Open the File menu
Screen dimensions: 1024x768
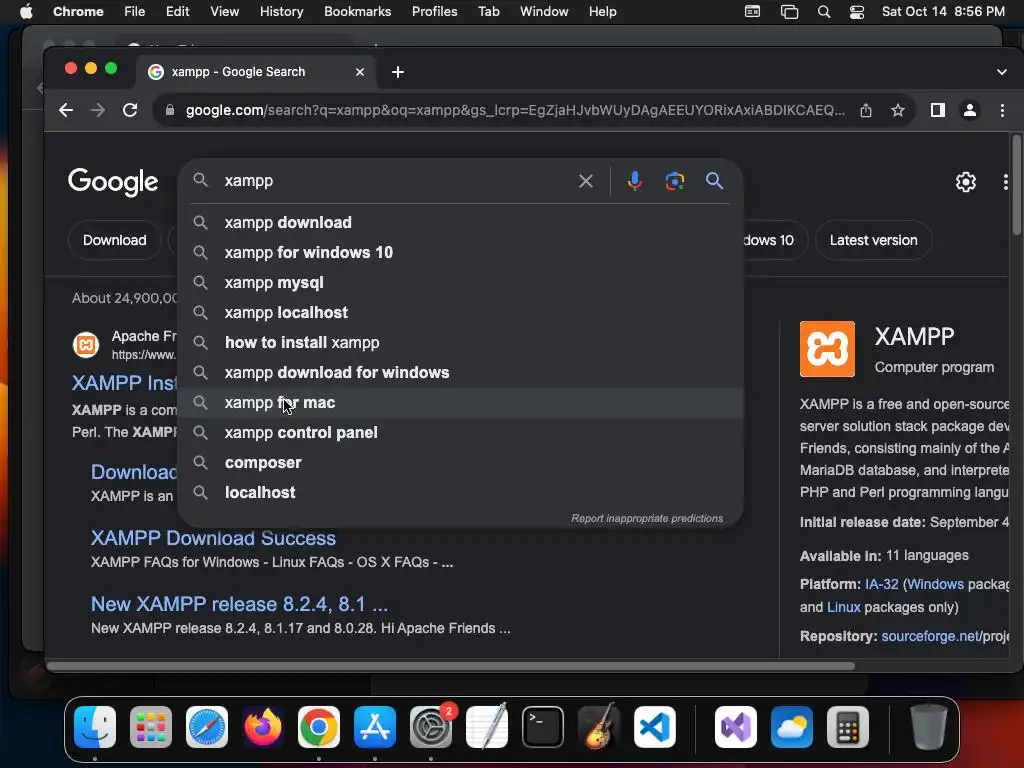pos(135,12)
